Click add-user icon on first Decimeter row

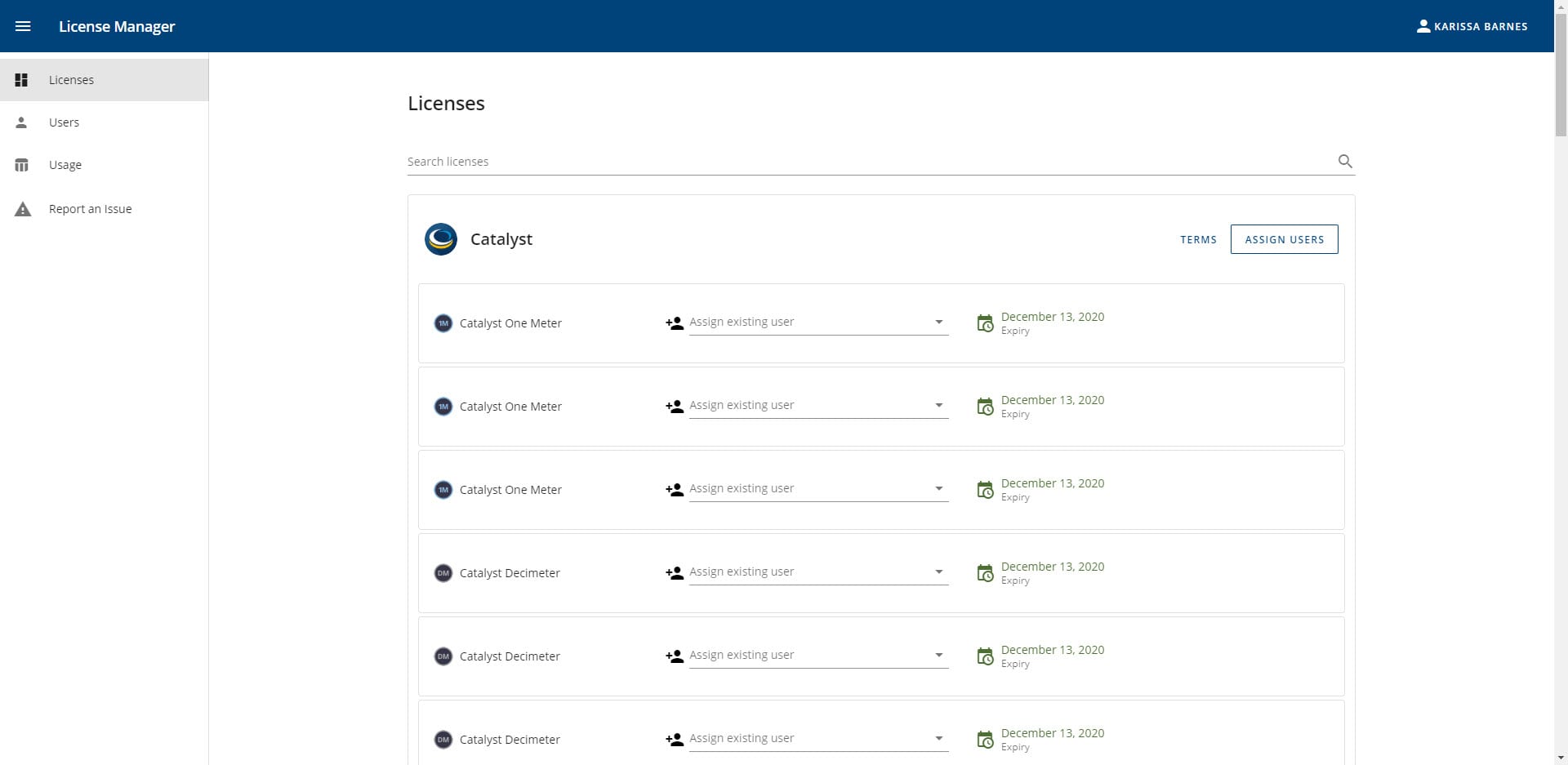click(x=675, y=573)
